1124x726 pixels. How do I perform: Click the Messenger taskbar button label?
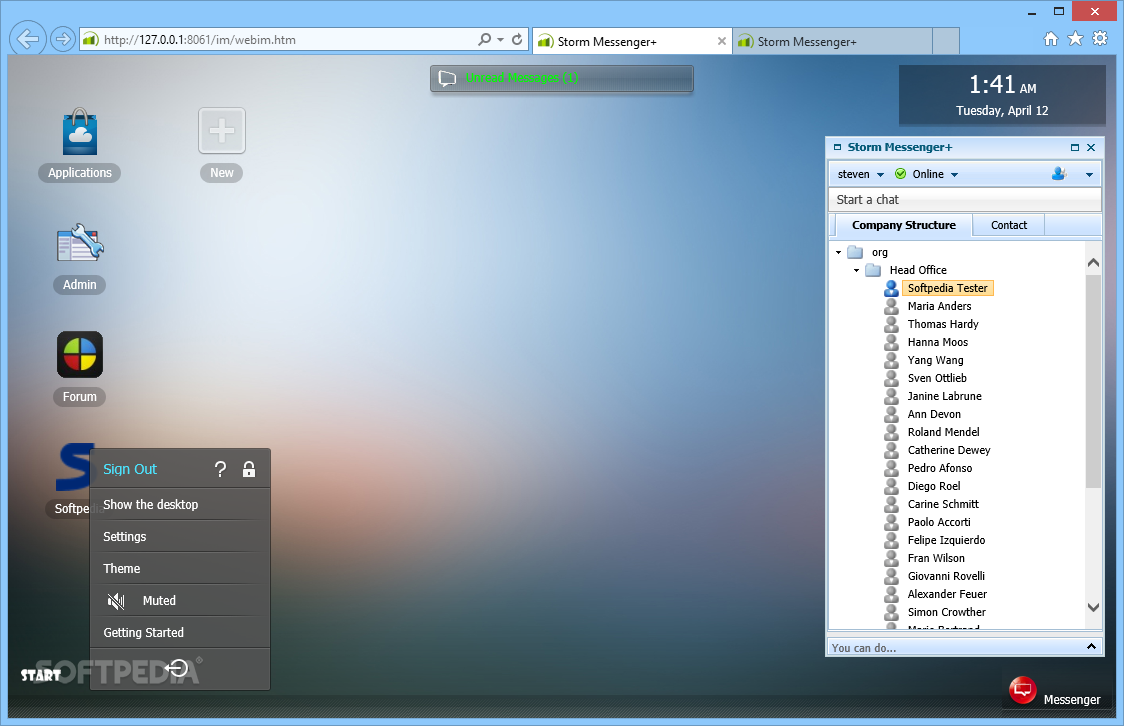1072,699
